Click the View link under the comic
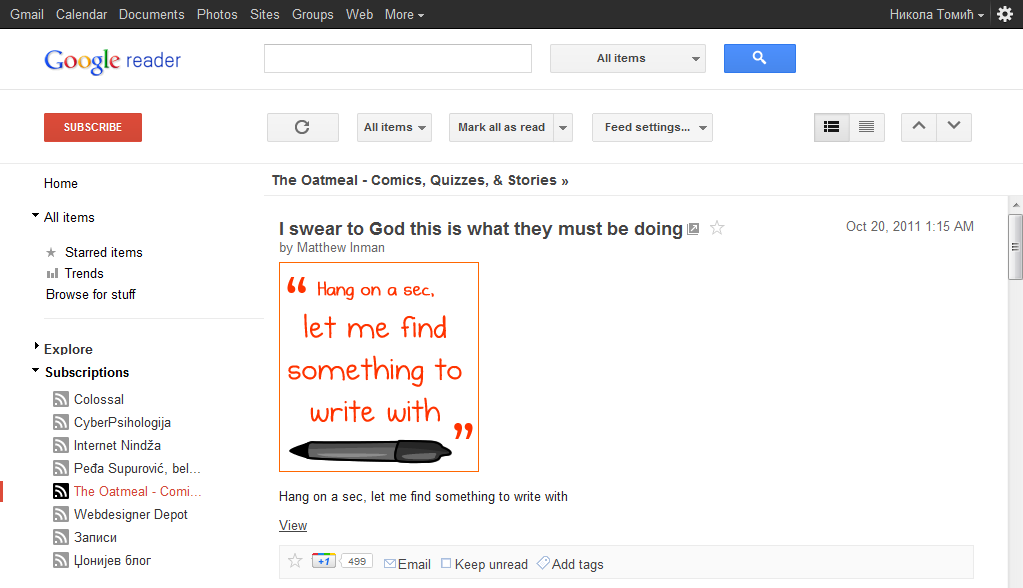This screenshot has width=1023, height=588. tap(293, 525)
